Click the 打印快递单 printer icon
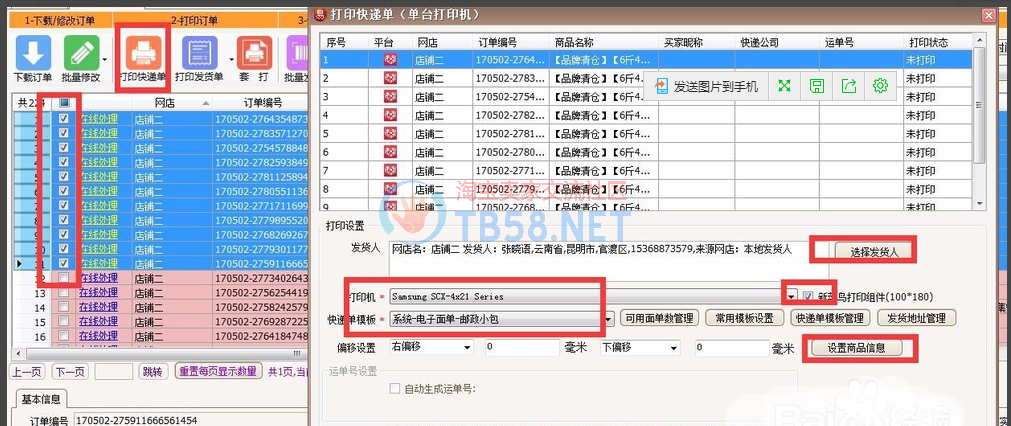 [143, 50]
